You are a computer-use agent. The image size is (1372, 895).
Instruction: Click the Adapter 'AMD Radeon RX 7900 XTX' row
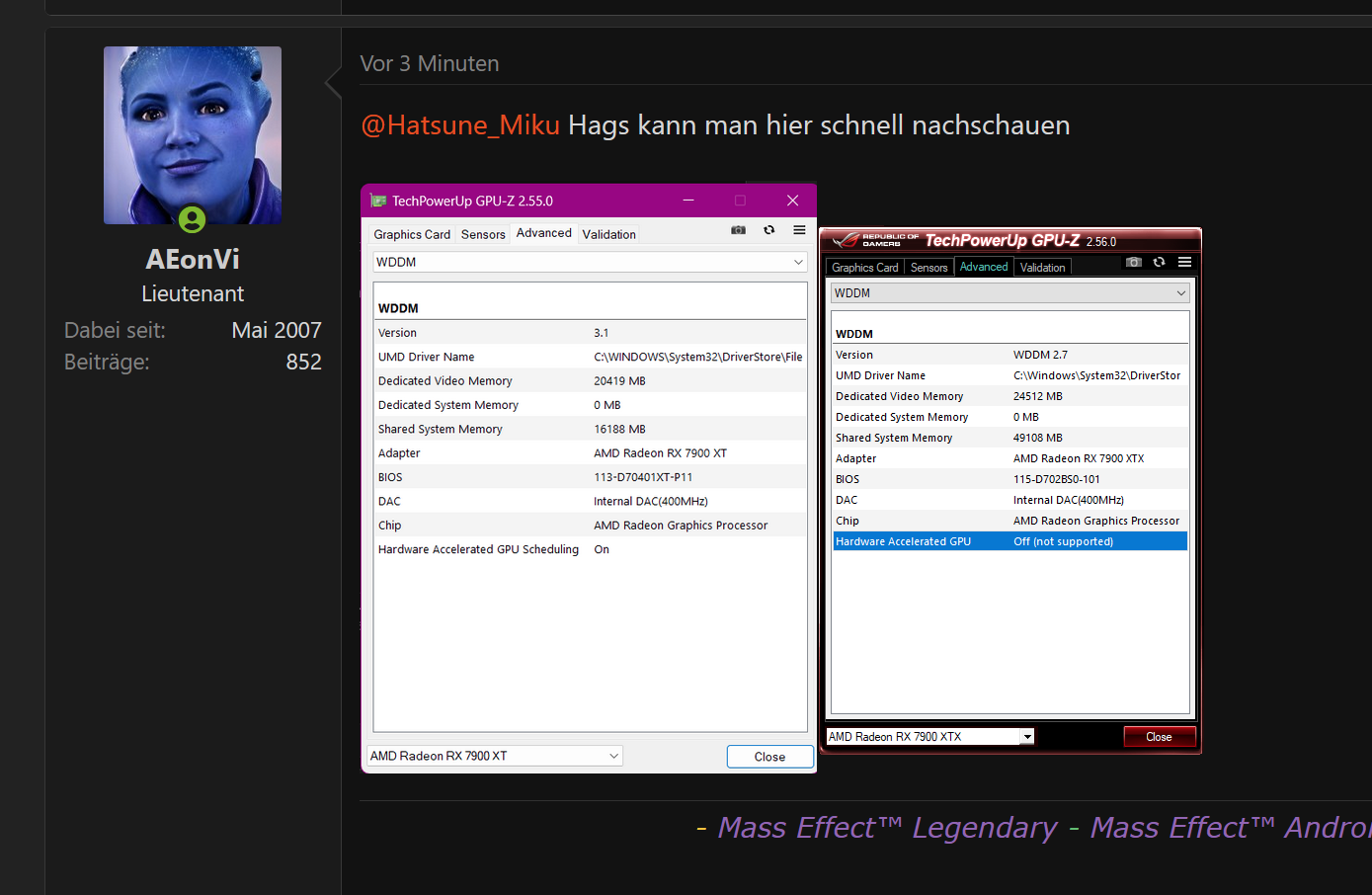(x=1009, y=458)
